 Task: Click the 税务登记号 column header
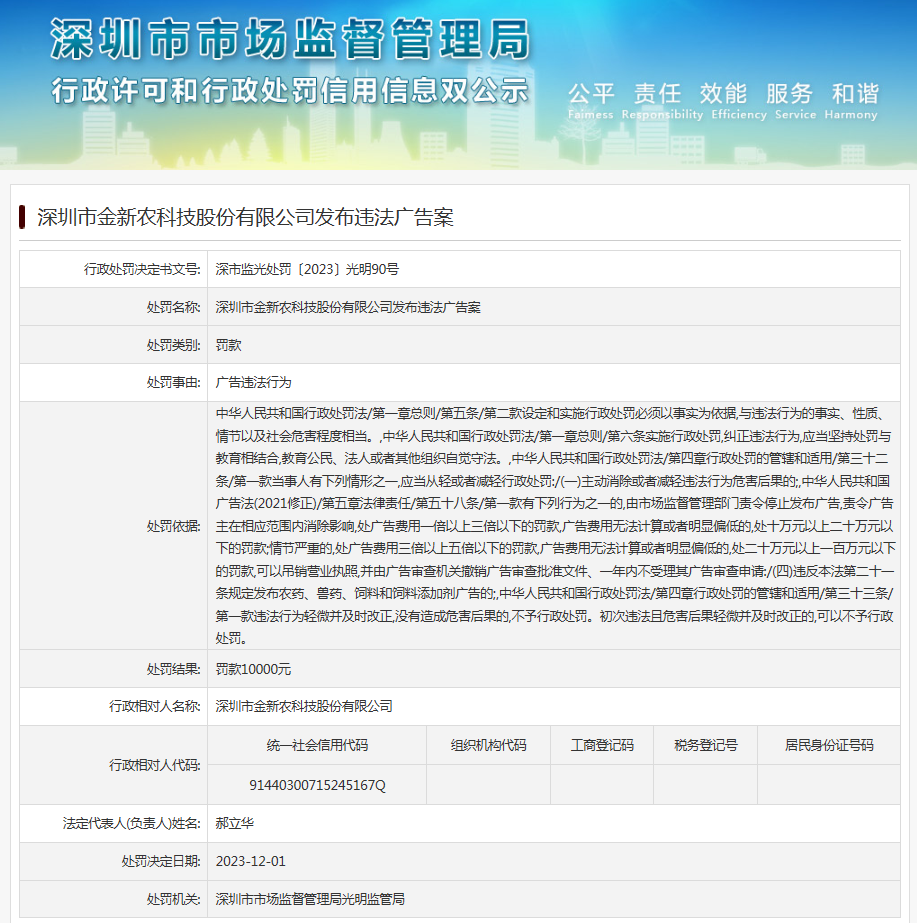click(706, 745)
